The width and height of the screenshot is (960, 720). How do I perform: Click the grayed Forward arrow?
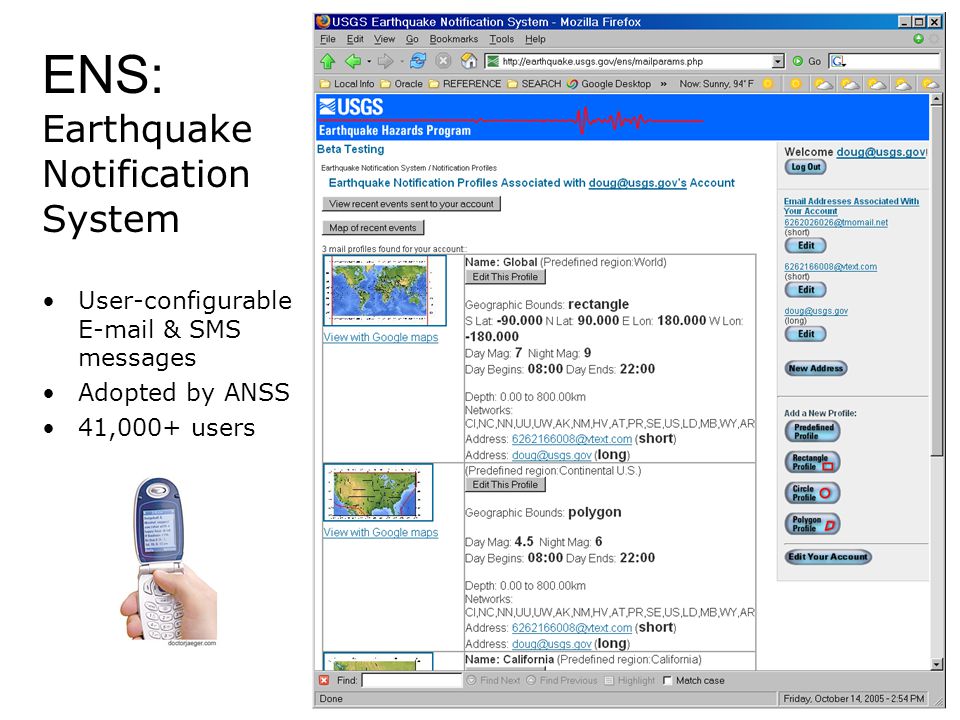pos(385,61)
